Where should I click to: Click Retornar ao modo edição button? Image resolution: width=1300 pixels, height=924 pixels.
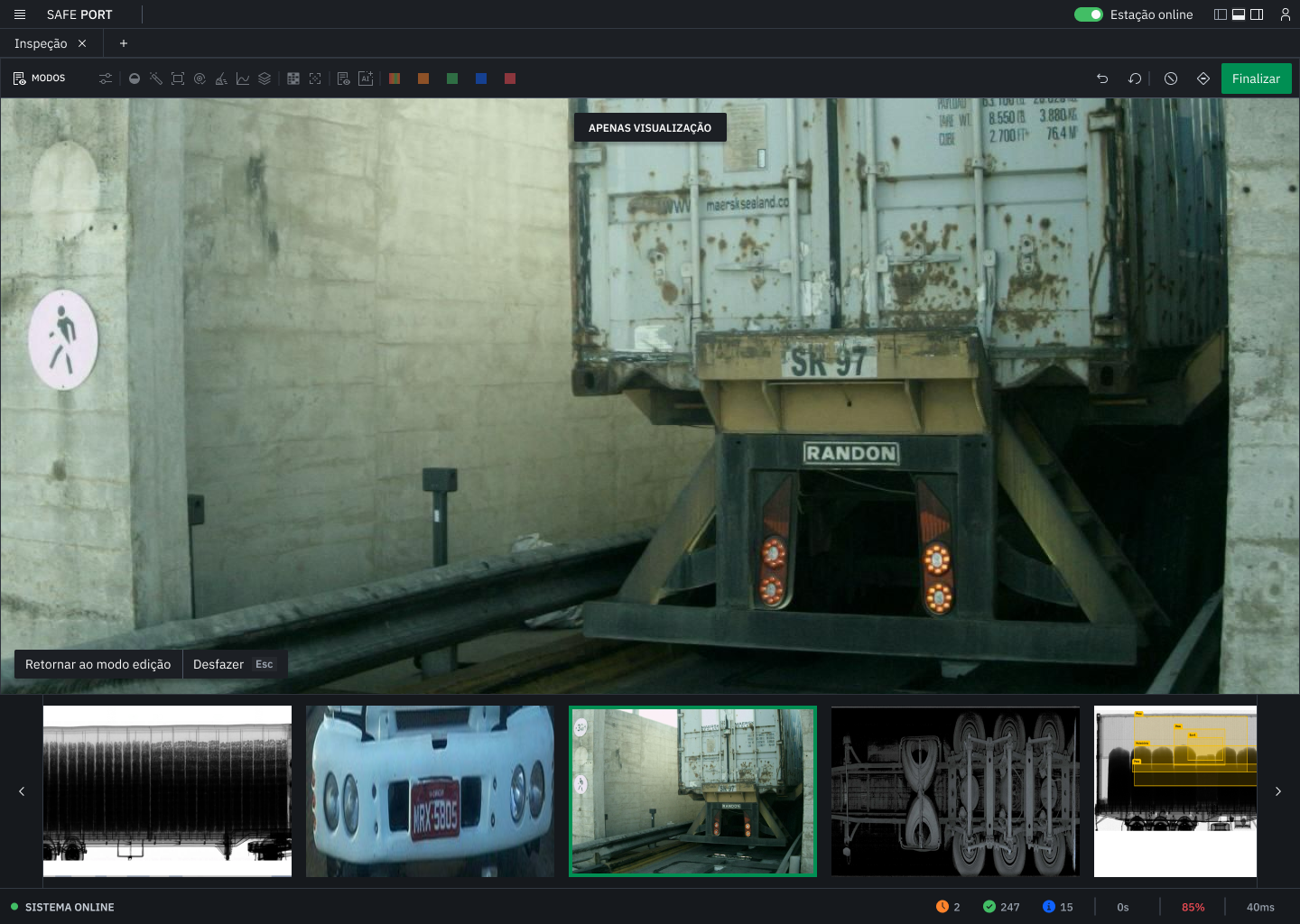[x=98, y=664]
